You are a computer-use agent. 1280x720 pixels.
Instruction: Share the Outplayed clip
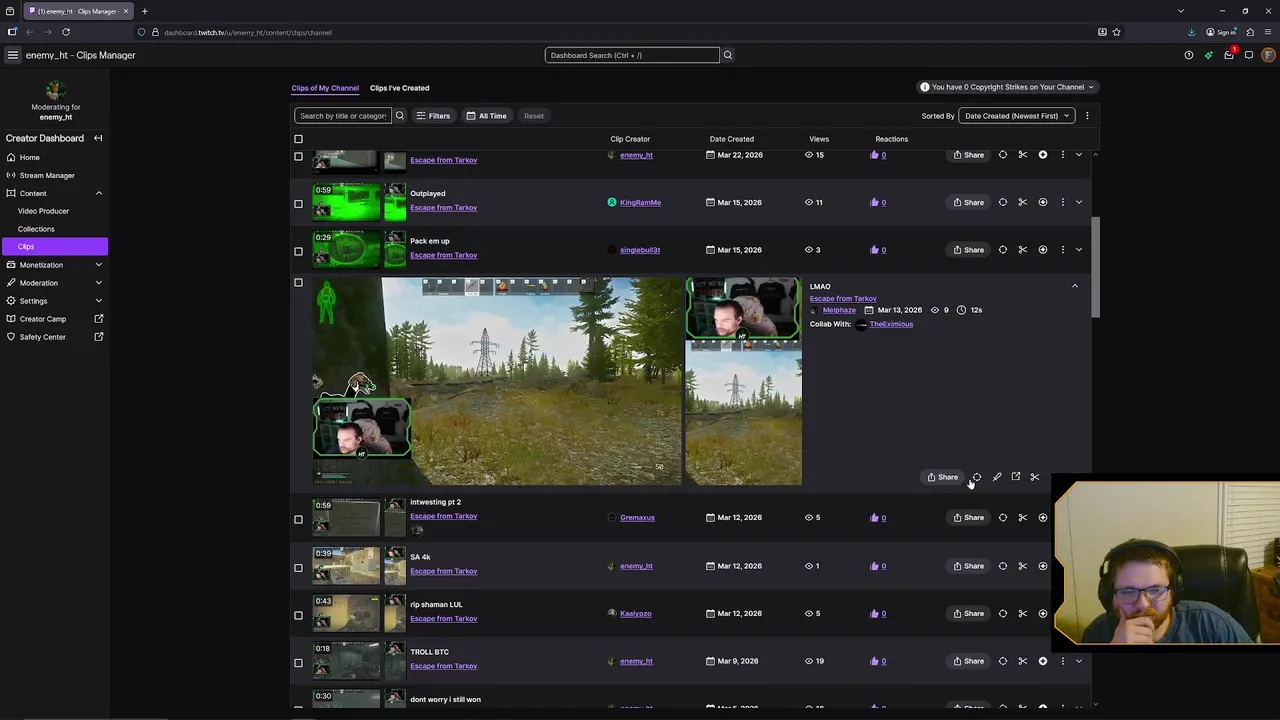[x=968, y=202]
